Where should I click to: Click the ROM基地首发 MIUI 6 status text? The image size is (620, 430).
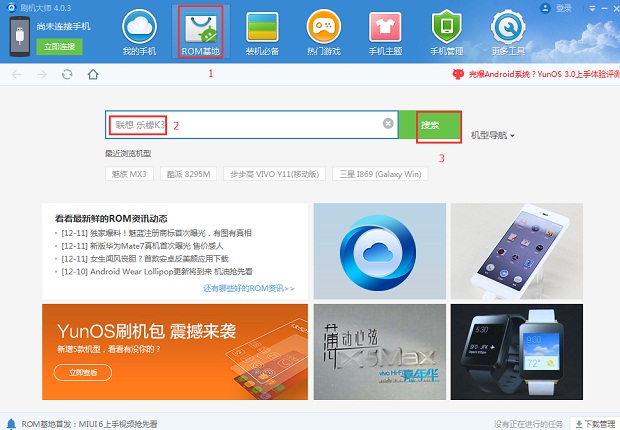point(89,424)
